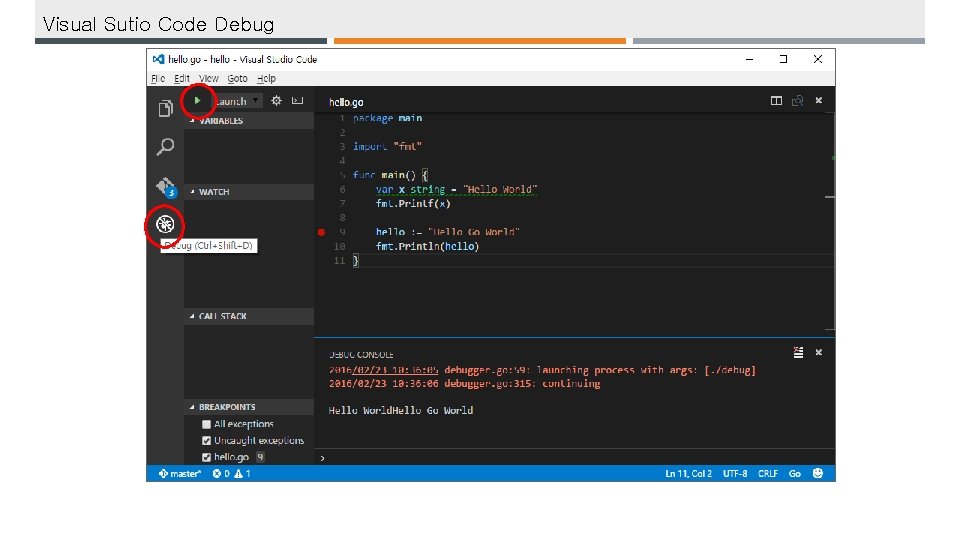Screen dimensions: 960x540
Task: Open the View menu
Action: click(x=209, y=78)
